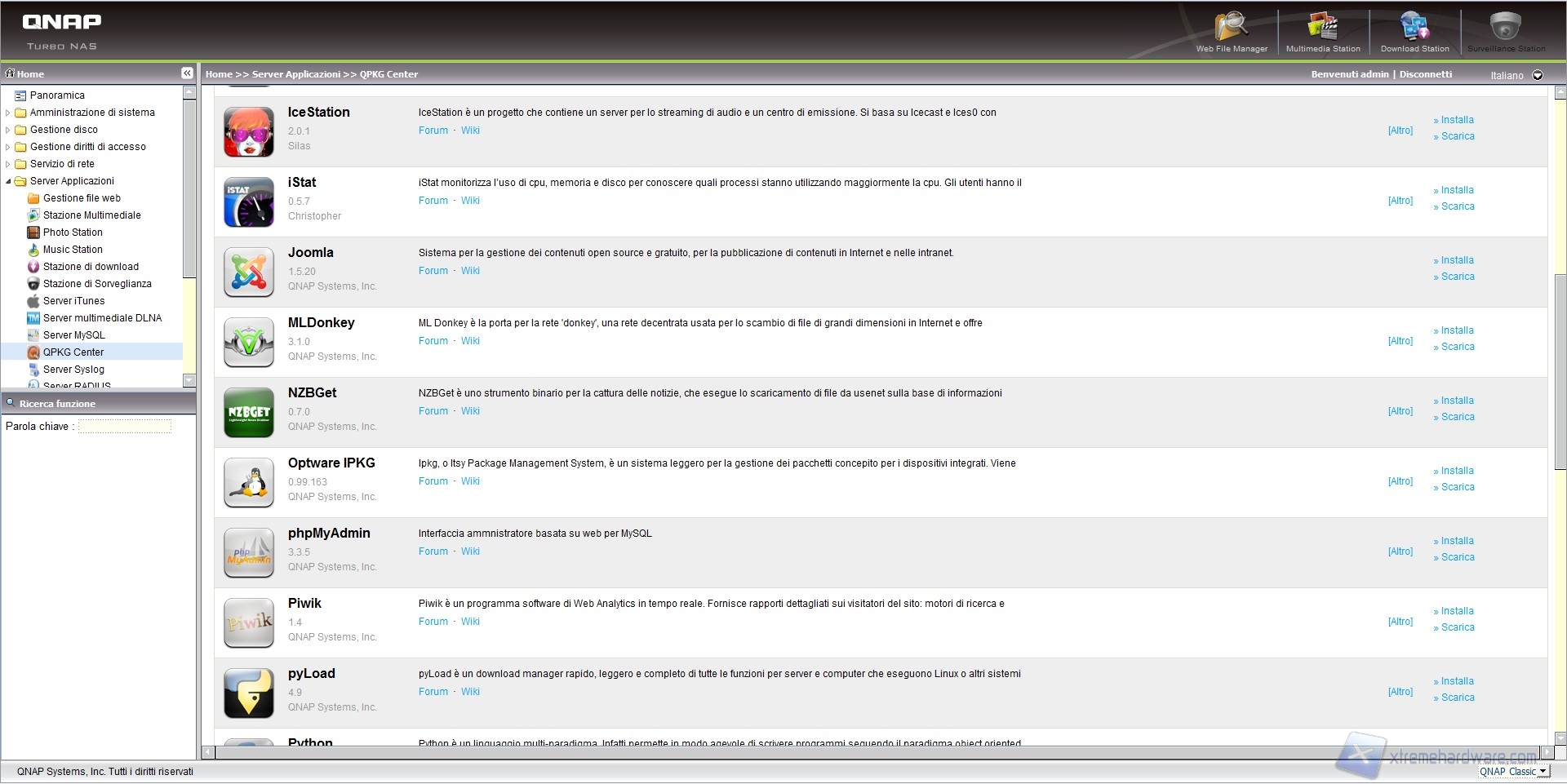Open Photo Station from sidebar

tap(73, 233)
